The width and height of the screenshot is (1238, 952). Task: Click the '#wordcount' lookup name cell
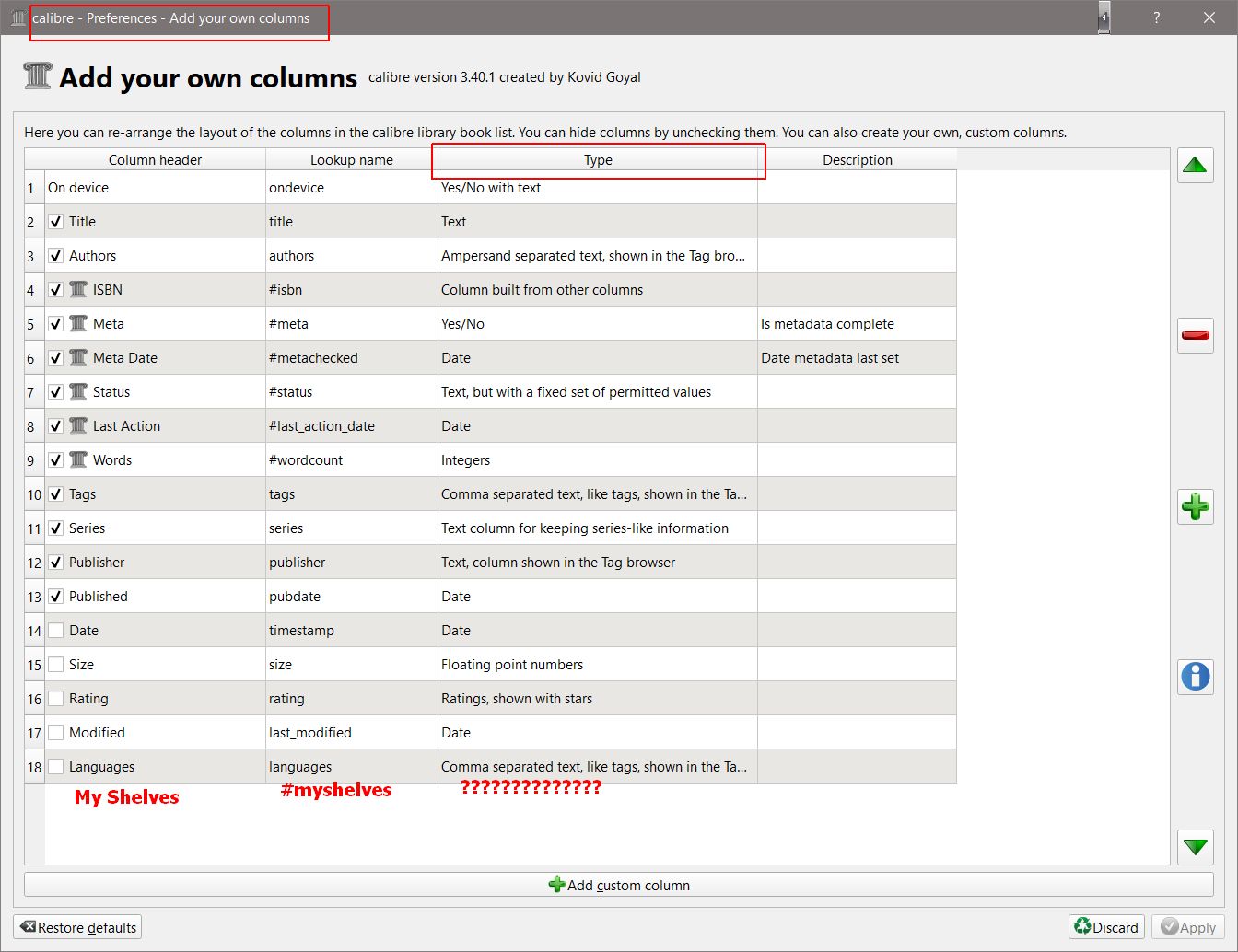pos(352,460)
